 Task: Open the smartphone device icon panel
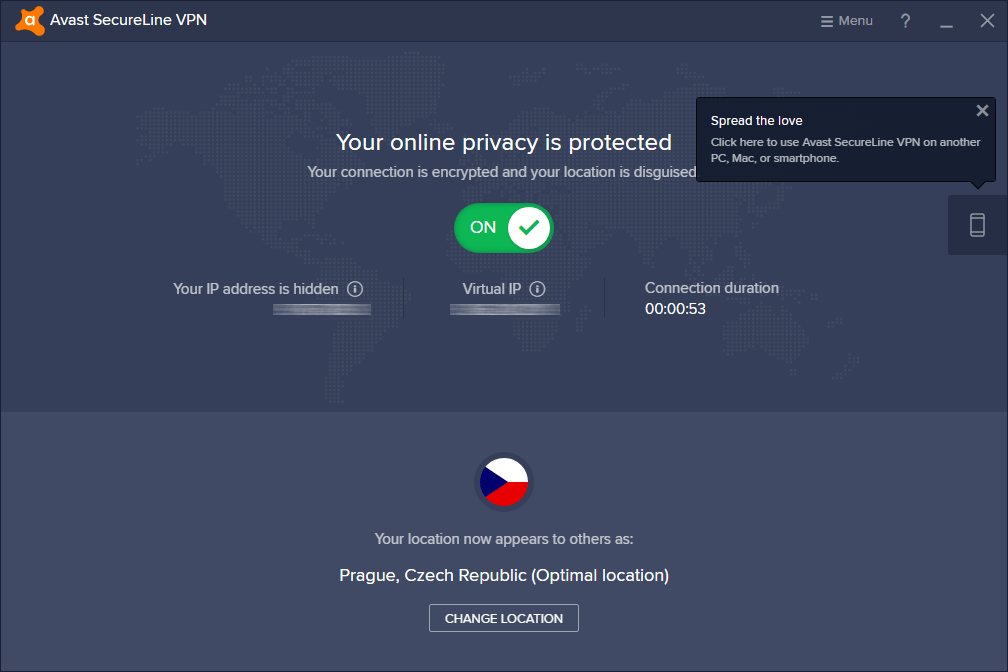(977, 225)
